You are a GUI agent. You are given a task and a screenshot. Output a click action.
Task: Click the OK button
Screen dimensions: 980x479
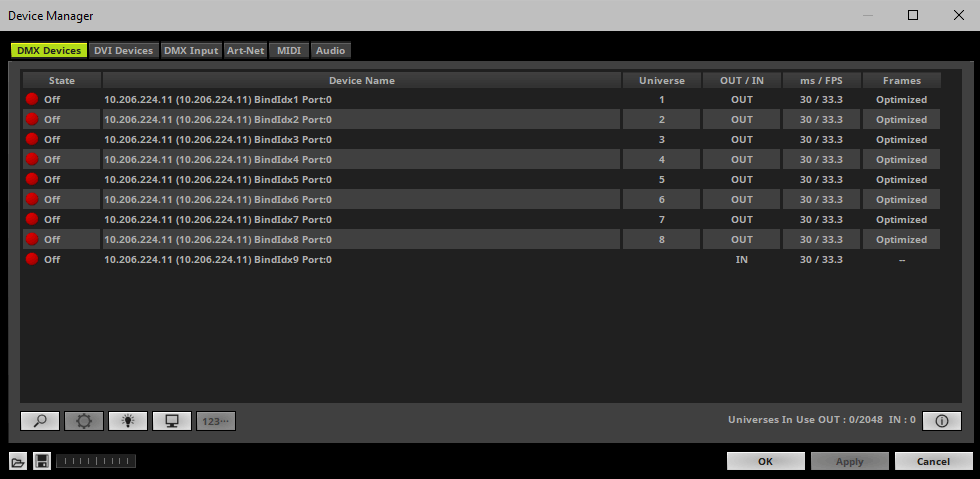point(766,461)
